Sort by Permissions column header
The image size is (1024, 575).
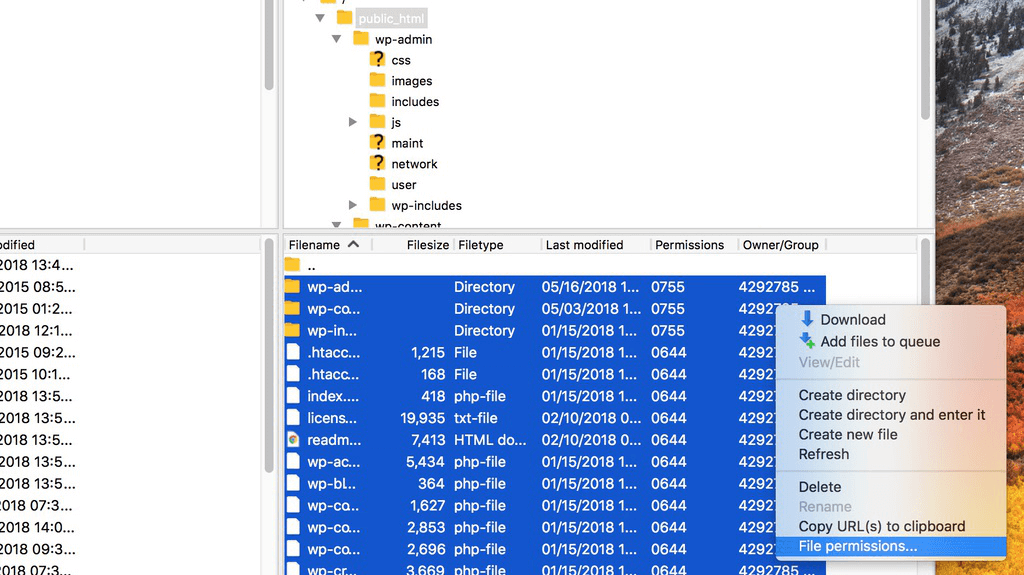point(689,244)
